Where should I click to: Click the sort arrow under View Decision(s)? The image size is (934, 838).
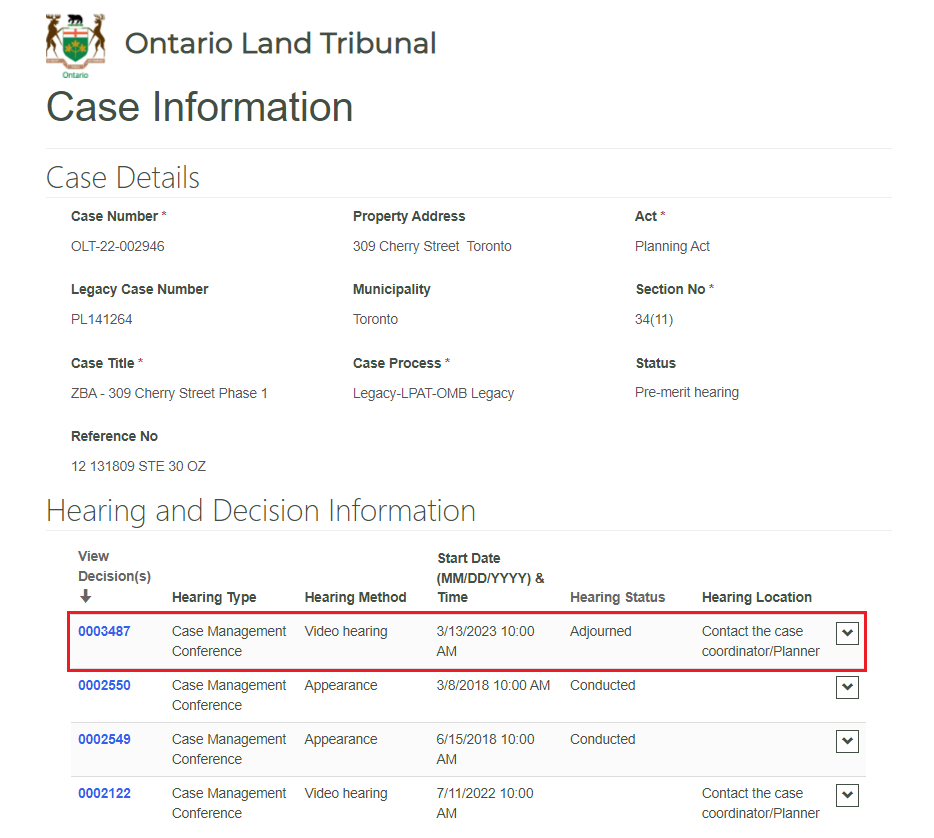coord(86,597)
